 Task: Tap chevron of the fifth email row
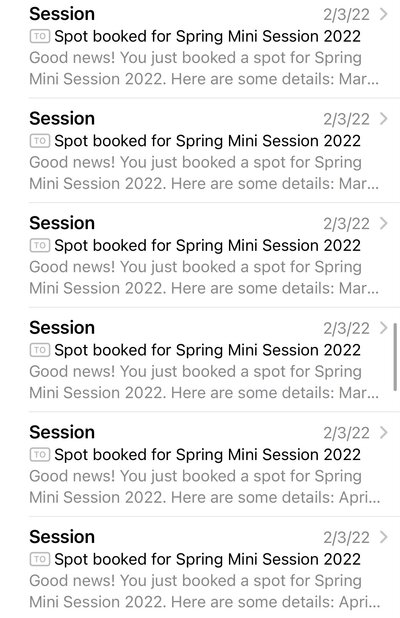pyautogui.click(x=383, y=433)
